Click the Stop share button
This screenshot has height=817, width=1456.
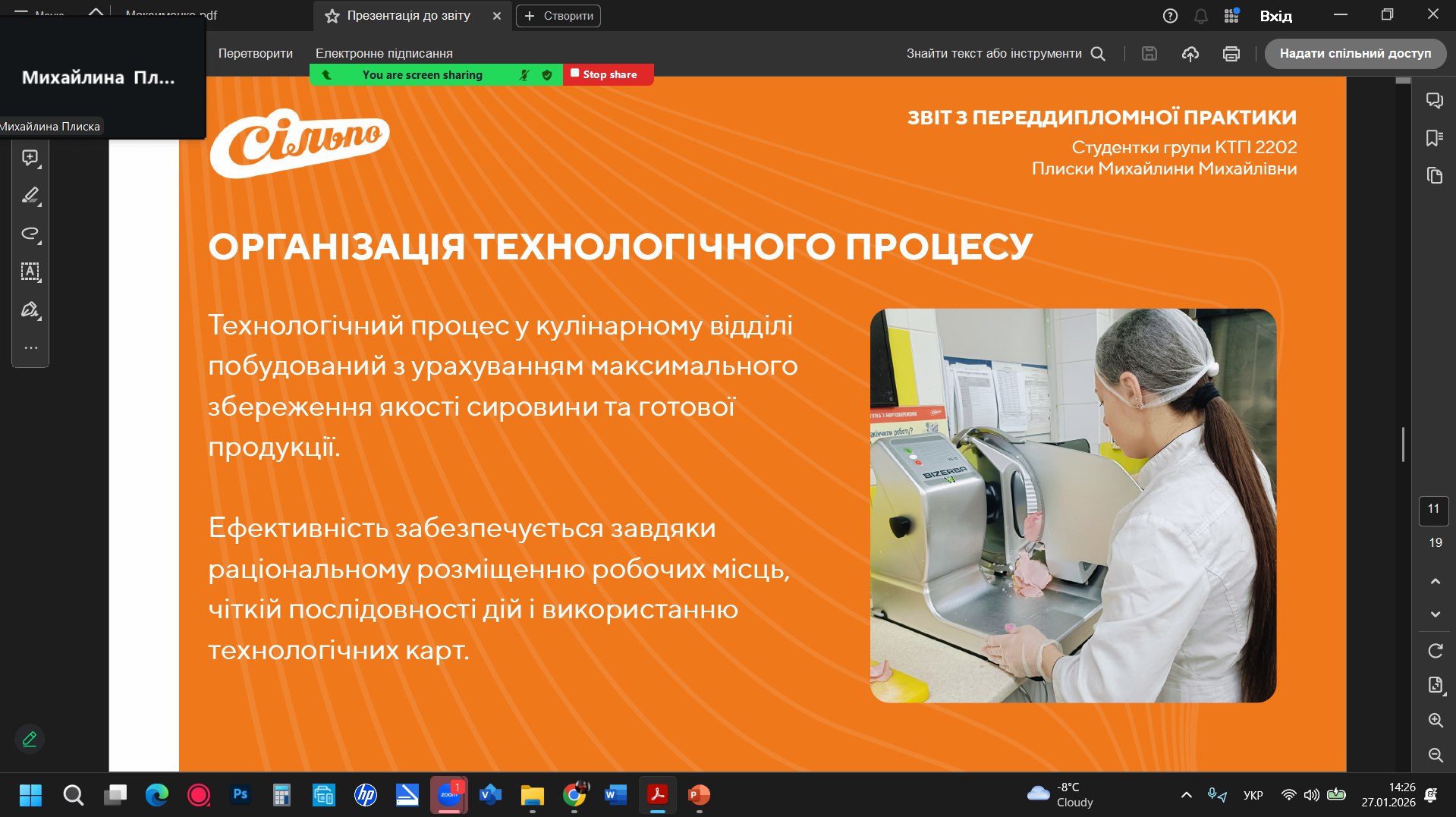click(x=608, y=74)
